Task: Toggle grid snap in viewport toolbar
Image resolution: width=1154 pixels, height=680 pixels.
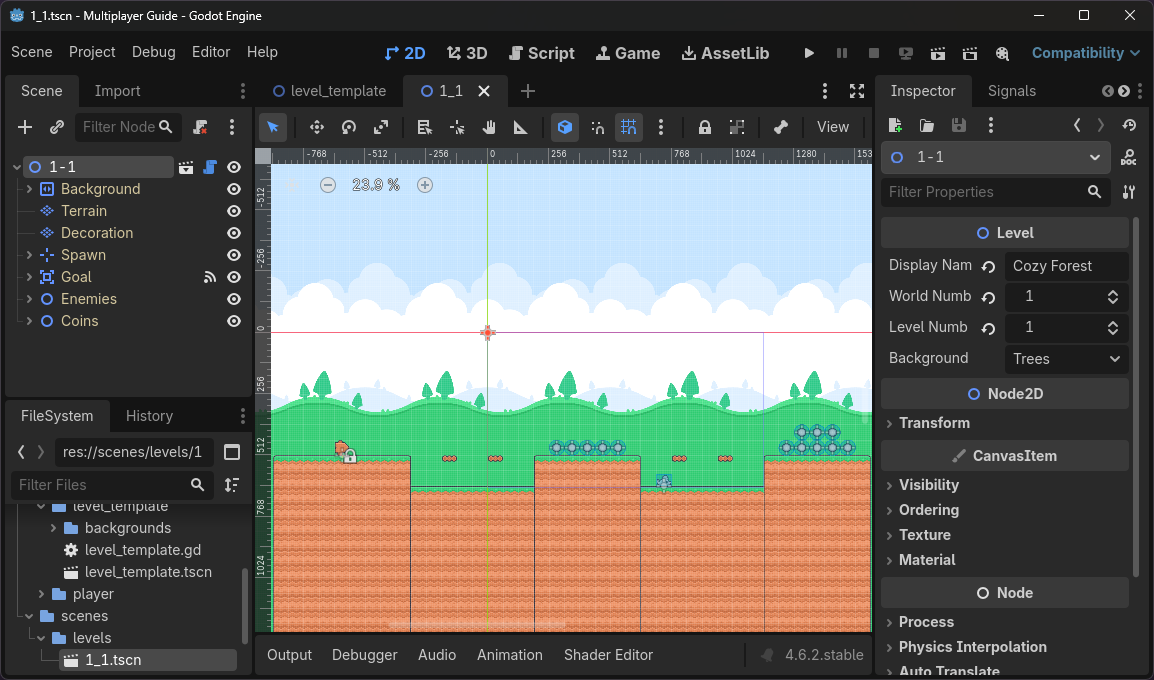Action: pos(629,127)
